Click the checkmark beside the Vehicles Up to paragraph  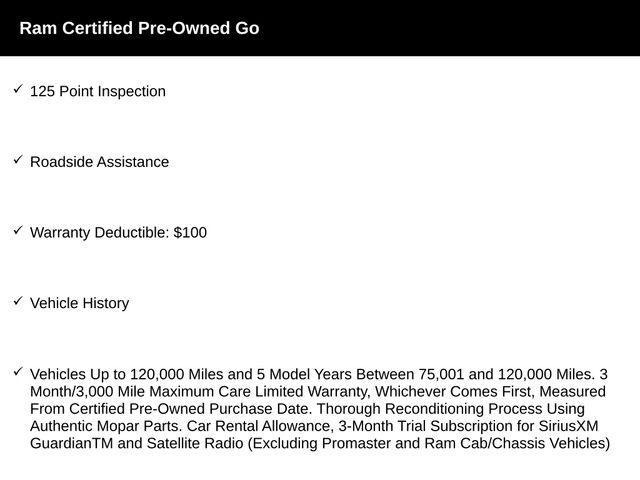click(18, 372)
